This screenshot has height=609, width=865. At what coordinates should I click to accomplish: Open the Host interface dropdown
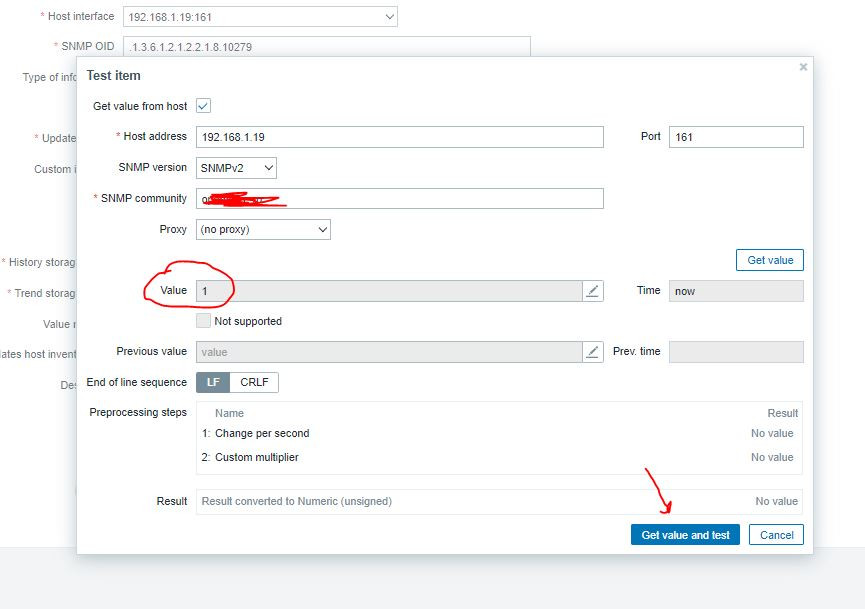tap(260, 17)
